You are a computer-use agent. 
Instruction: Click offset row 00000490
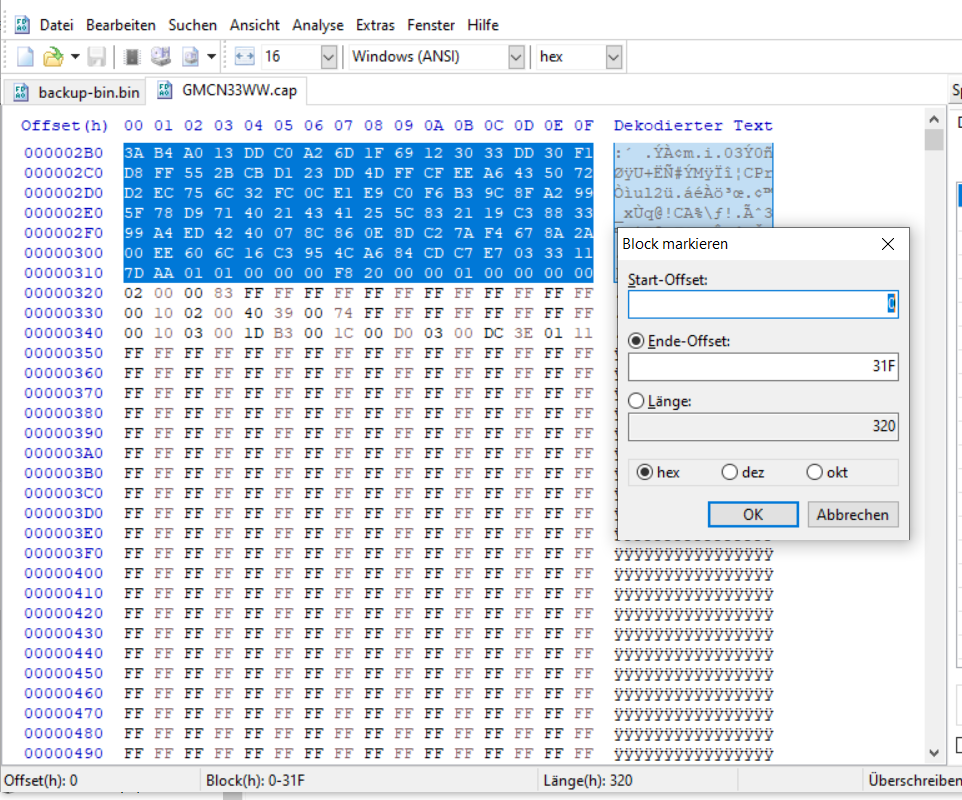64,754
